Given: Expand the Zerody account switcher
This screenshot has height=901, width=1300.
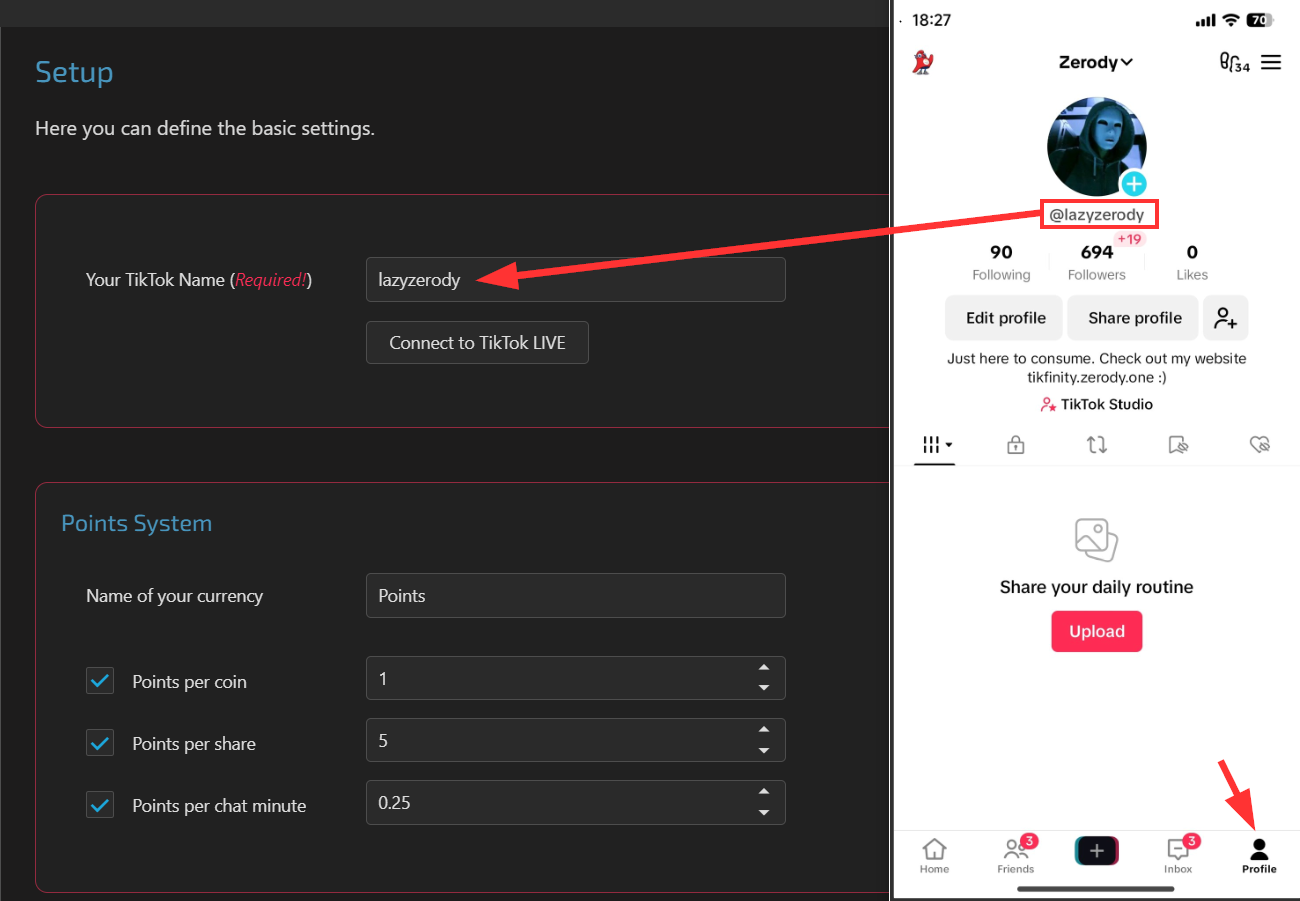Looking at the screenshot, I should 1096,62.
